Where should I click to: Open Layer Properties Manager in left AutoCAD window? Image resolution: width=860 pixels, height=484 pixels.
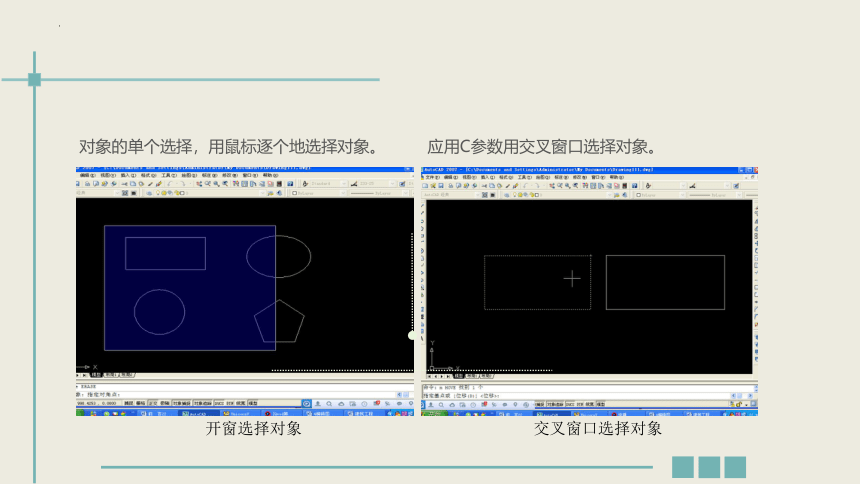click(149, 193)
